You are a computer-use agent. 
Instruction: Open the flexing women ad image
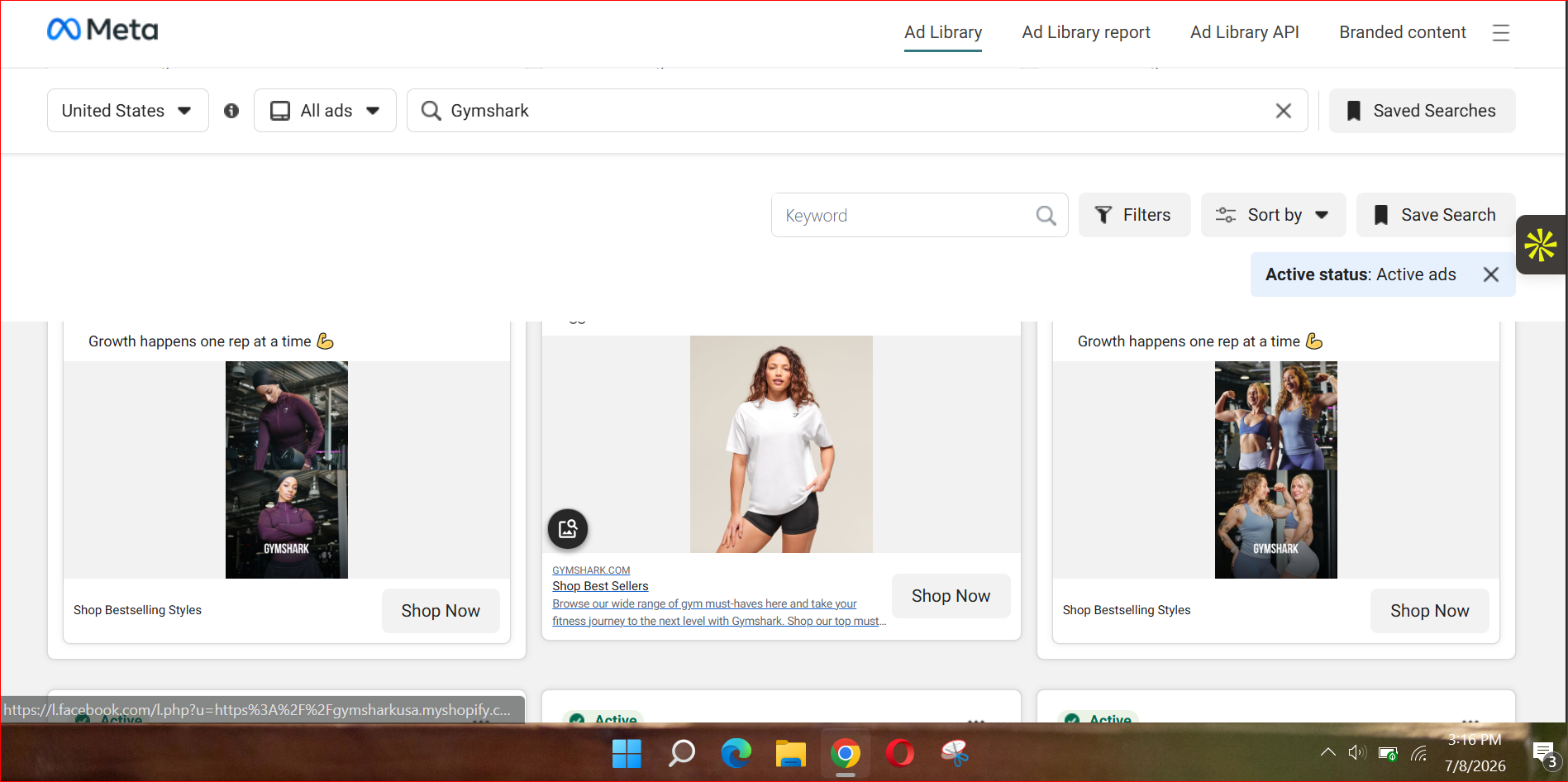coord(1276,470)
